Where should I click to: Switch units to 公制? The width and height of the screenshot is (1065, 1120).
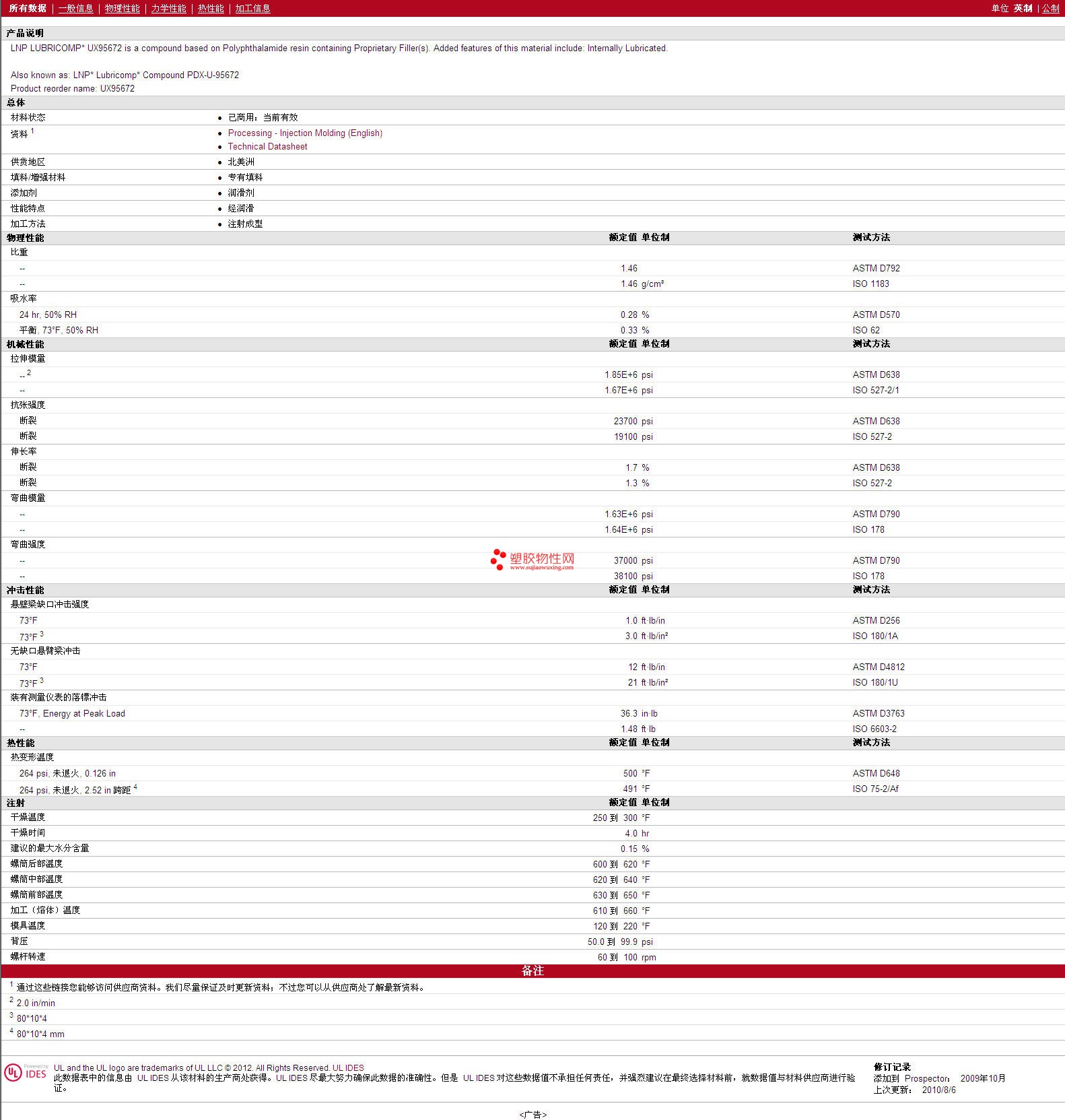tap(1051, 8)
